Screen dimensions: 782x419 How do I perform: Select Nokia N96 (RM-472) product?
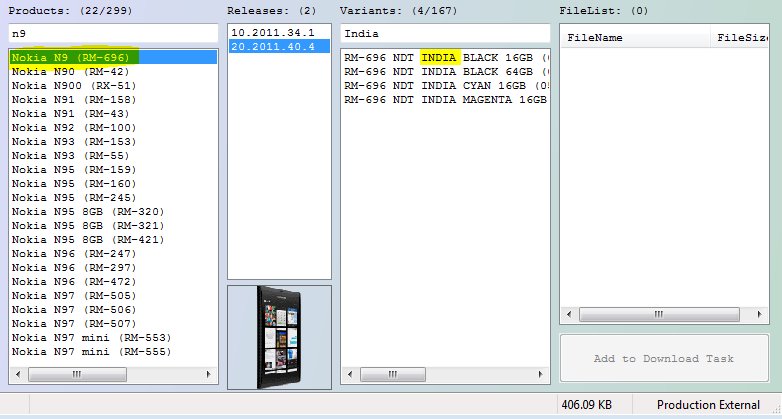click(113, 281)
